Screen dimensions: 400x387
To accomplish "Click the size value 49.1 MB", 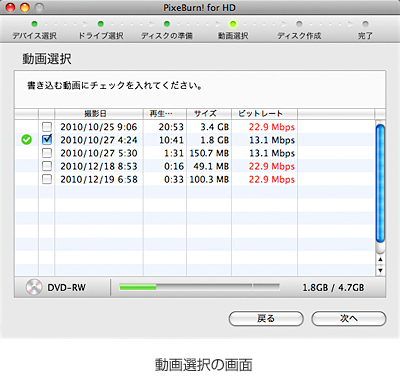I will tap(211, 166).
